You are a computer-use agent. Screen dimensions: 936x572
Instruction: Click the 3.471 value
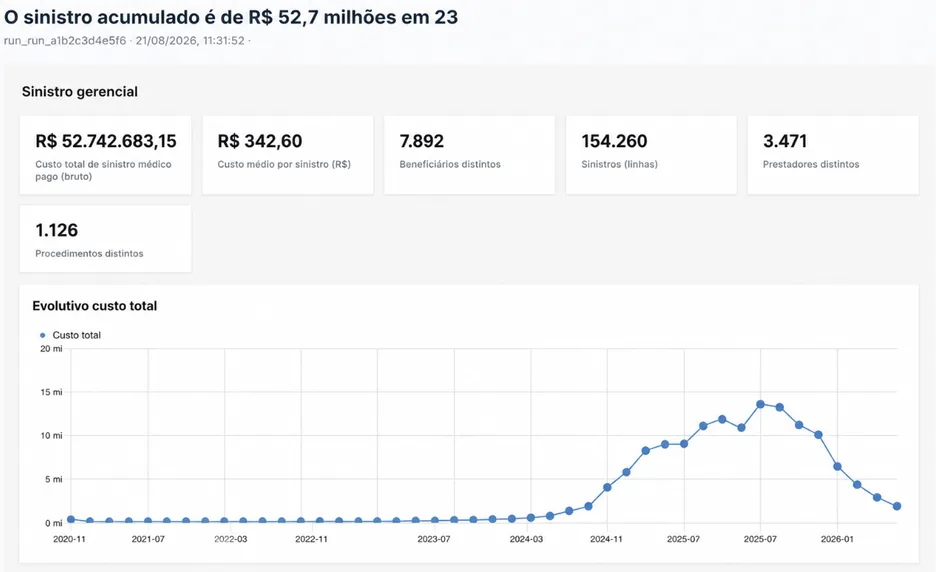click(x=785, y=141)
